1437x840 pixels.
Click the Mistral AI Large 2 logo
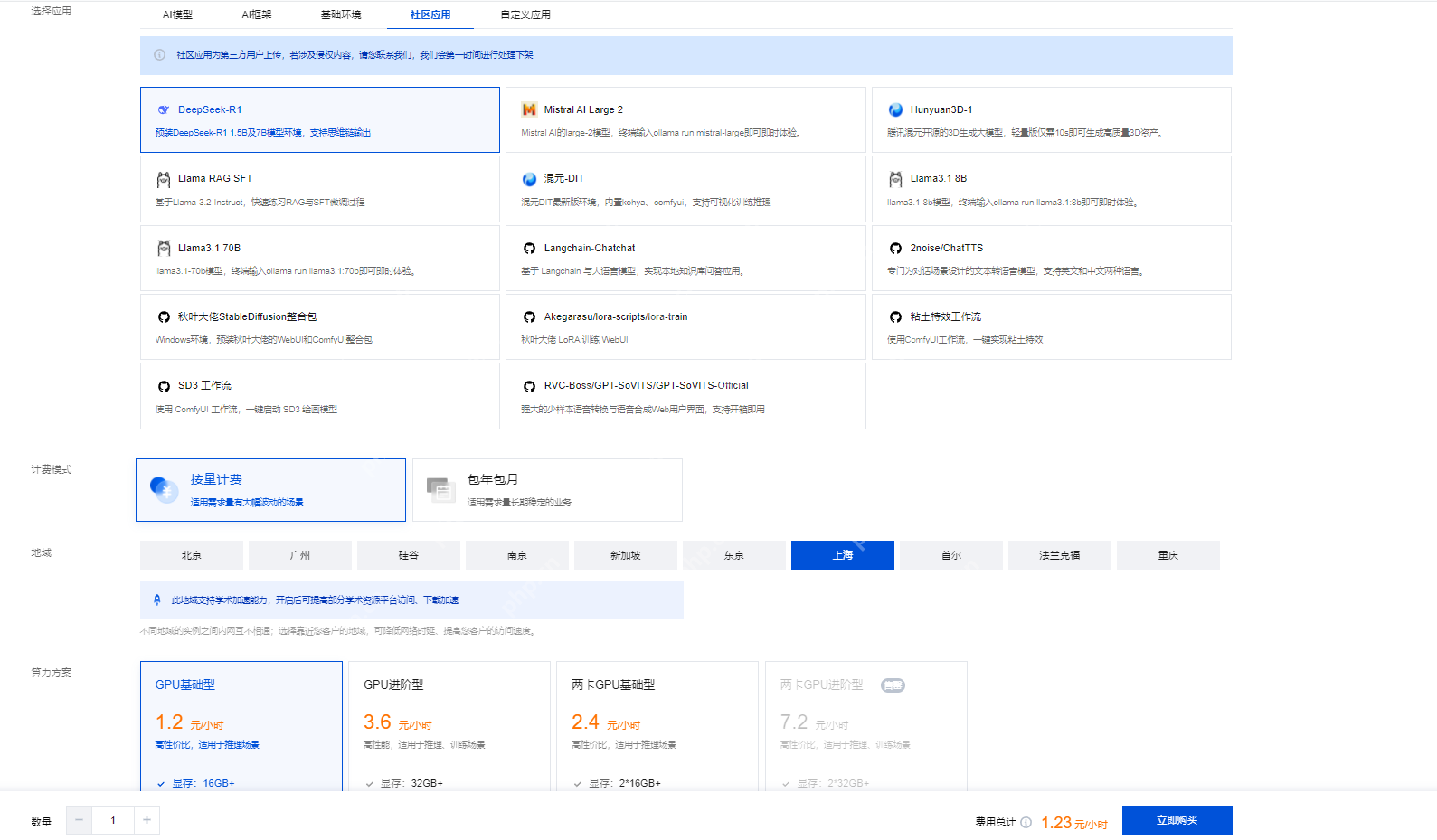click(529, 109)
